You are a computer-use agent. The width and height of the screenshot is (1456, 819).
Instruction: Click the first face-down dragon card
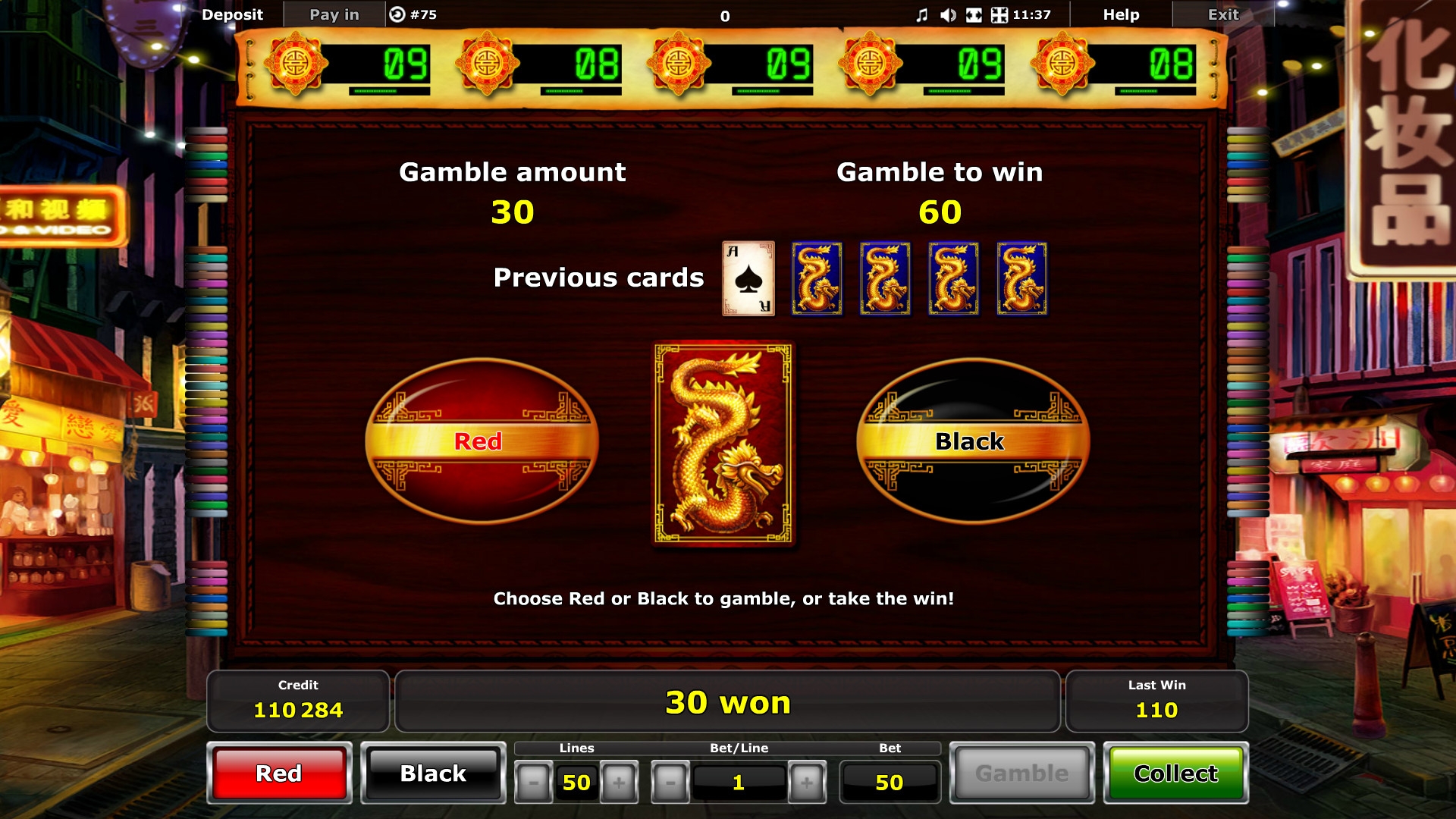pyautogui.click(x=817, y=278)
